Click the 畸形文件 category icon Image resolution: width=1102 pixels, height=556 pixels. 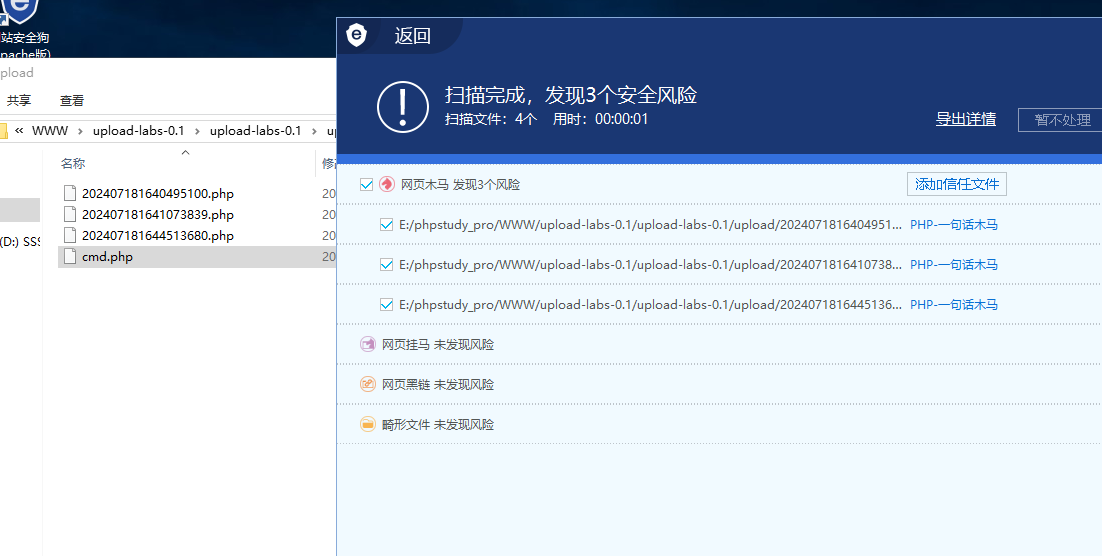(x=368, y=424)
